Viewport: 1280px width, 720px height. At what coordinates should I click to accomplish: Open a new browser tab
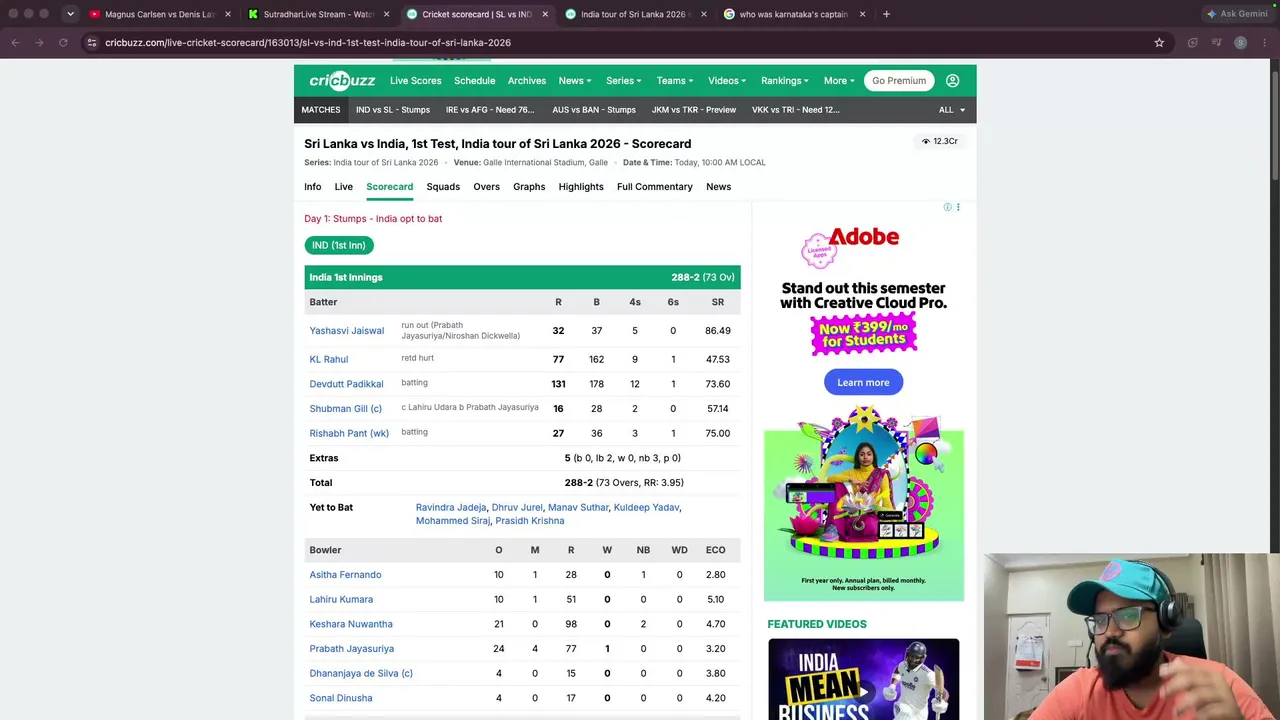click(x=886, y=14)
